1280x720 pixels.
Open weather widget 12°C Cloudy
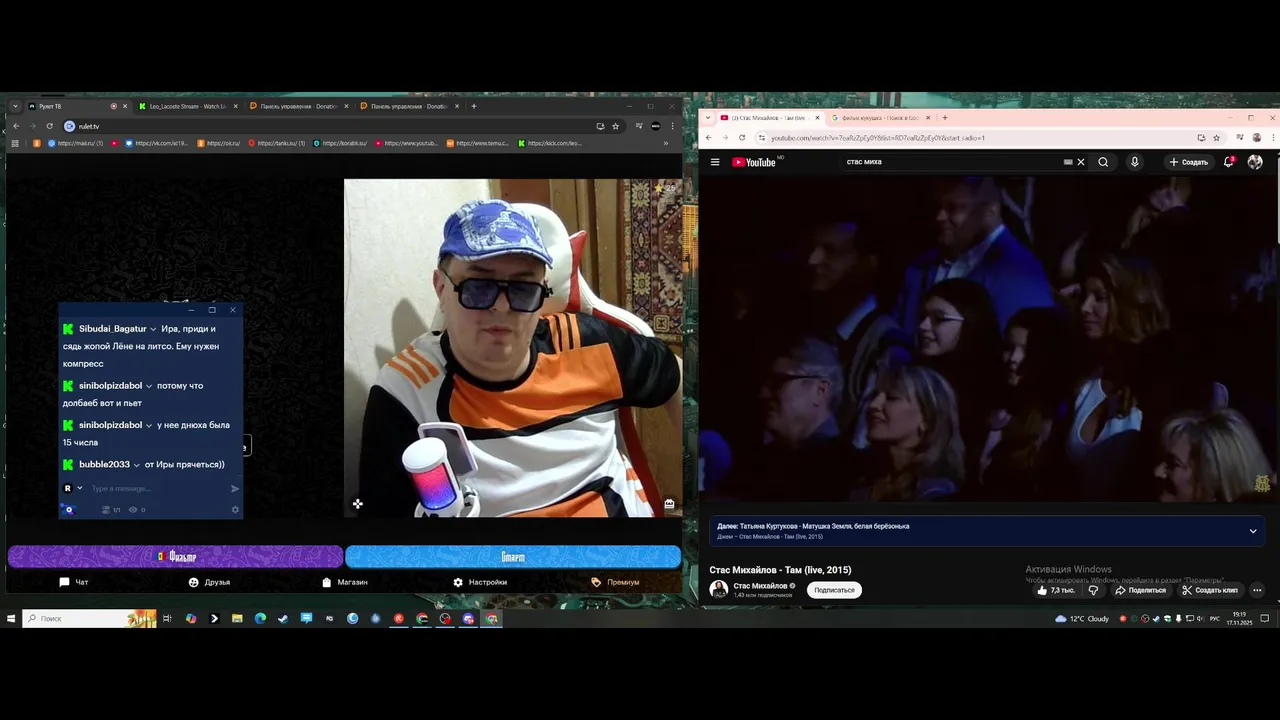pyautogui.click(x=1082, y=619)
